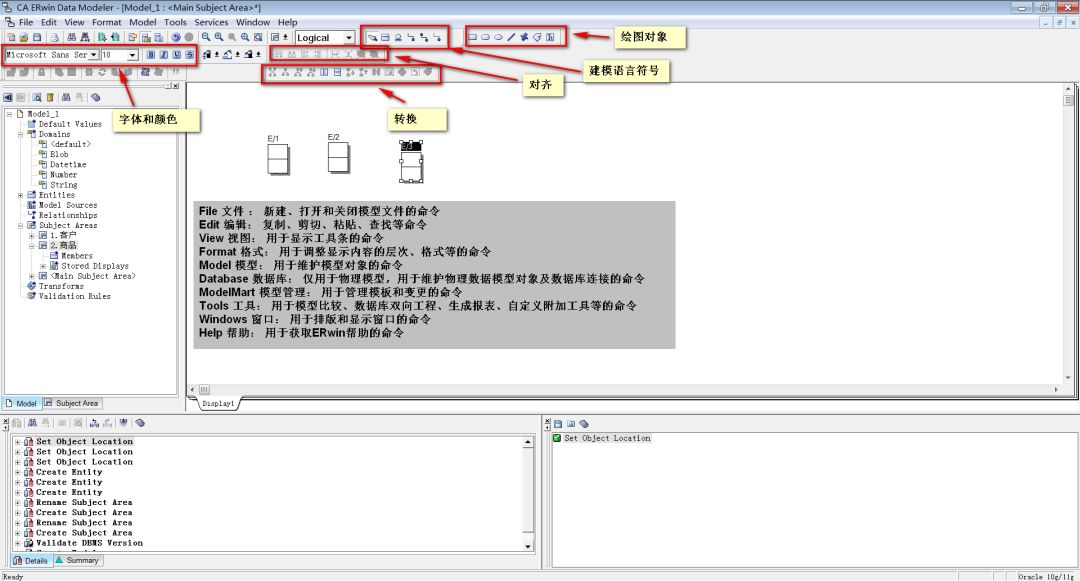The width and height of the screenshot is (1080, 581).
Task: Select the Line drawing tool
Action: point(511,37)
